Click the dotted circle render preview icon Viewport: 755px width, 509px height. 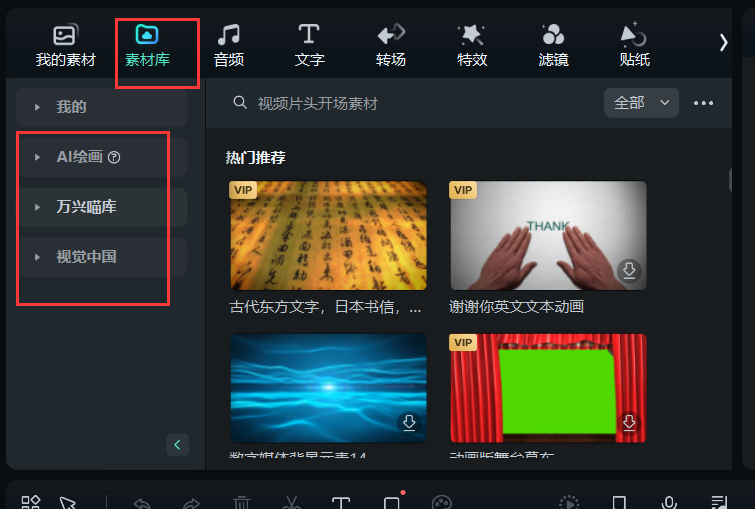(569, 502)
